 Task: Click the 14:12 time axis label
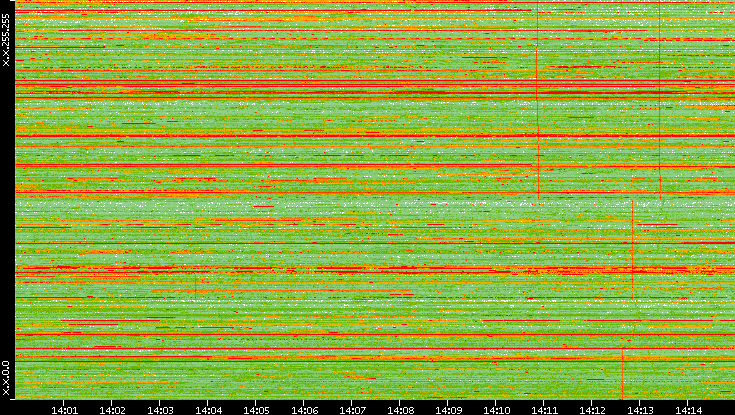[592, 410]
